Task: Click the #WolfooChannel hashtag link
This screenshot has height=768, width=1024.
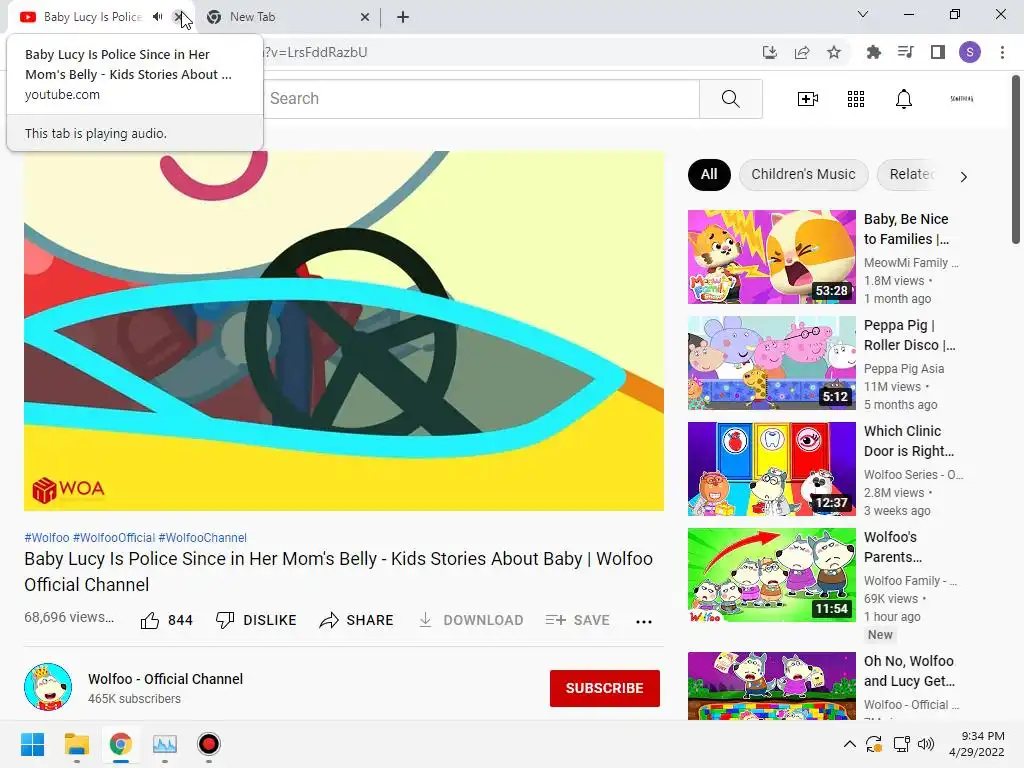Action: (x=202, y=537)
